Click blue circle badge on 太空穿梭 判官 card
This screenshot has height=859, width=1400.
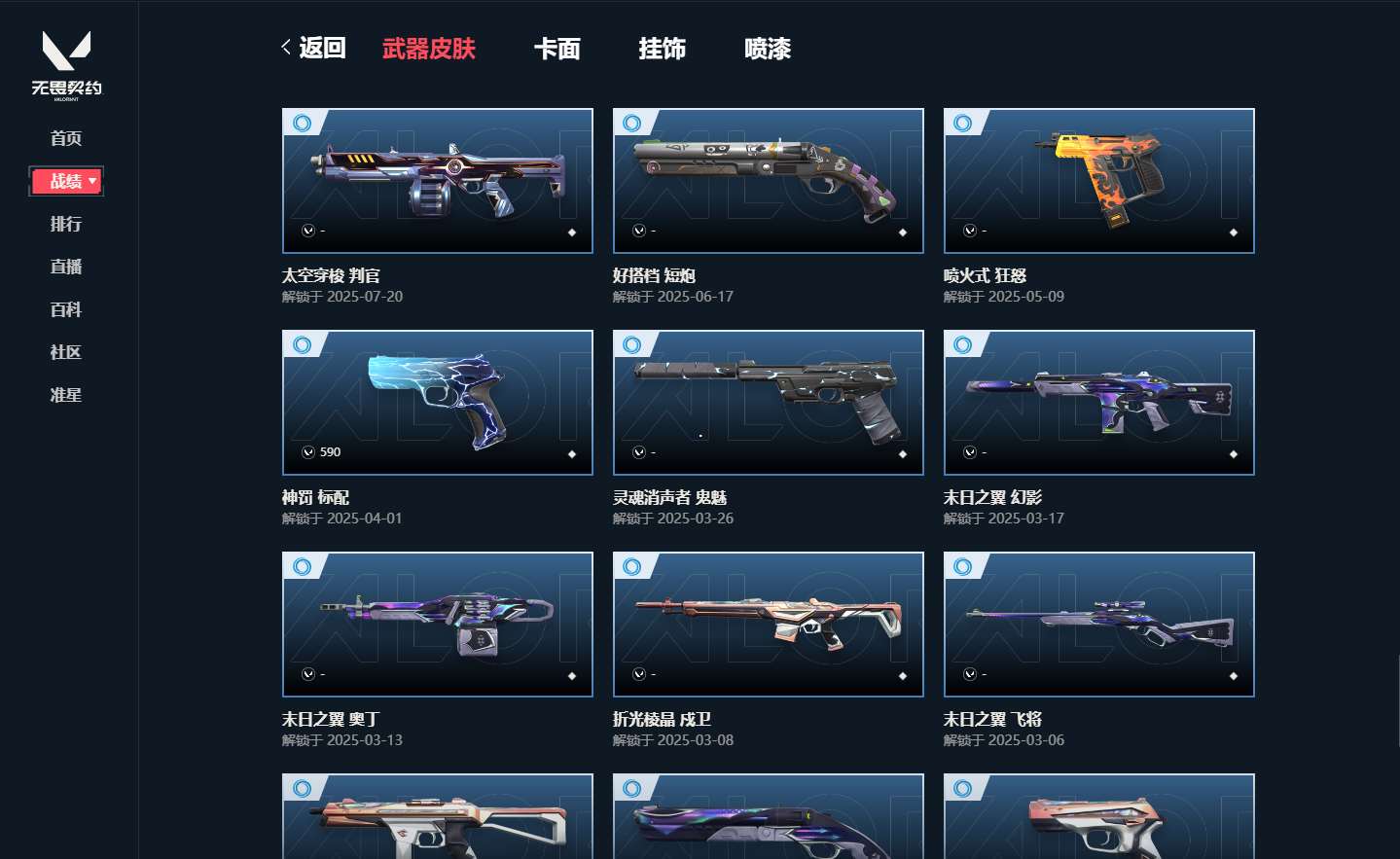pos(303,123)
